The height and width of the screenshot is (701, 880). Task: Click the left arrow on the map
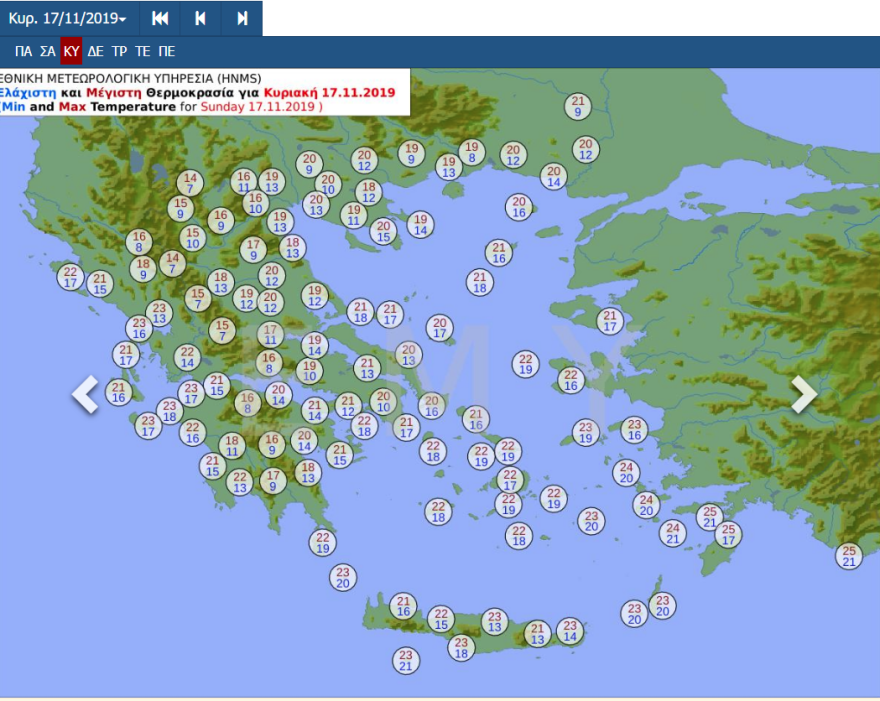pos(85,394)
